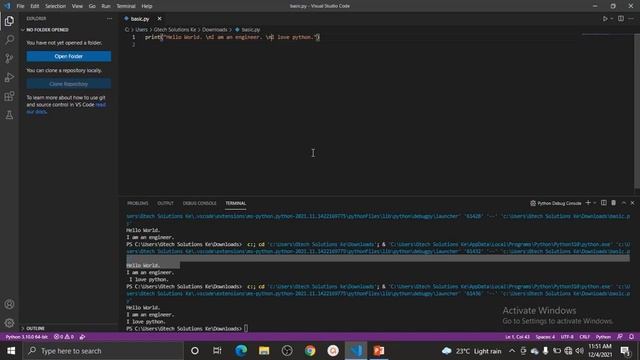Open the Help menu

coord(147,6)
